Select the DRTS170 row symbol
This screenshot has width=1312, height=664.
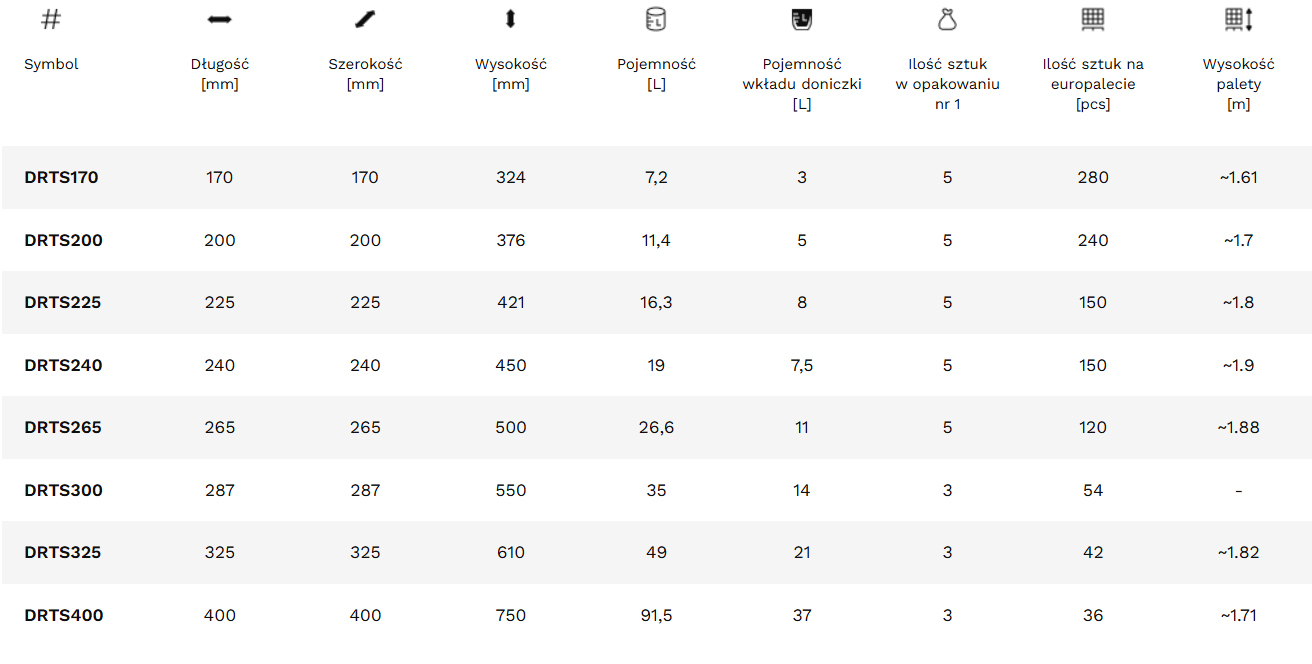coord(61,178)
